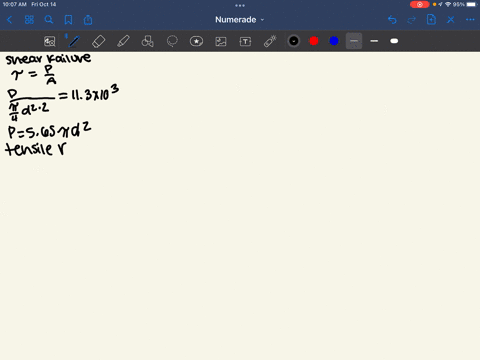This screenshot has height=360, width=480.
Task: Select the Lasso selection tool
Action: point(172,41)
